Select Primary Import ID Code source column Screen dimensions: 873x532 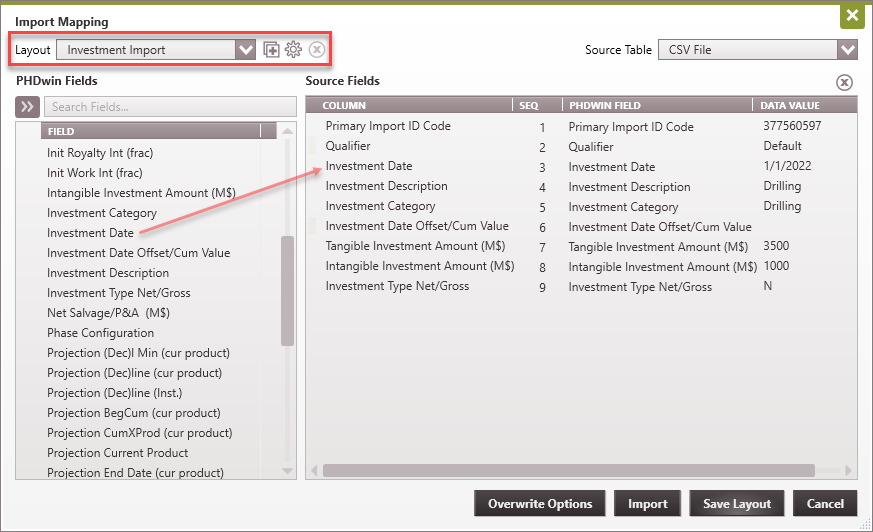388,126
